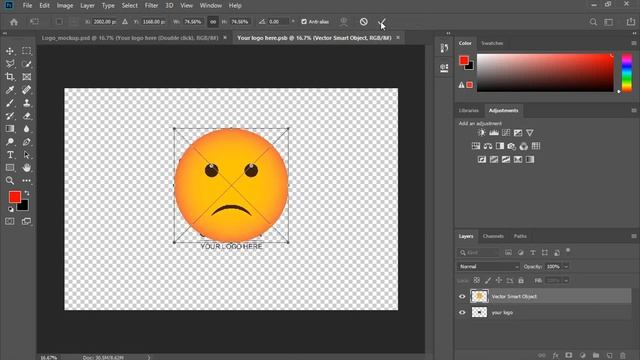Cancel the transform
Image resolution: width=640 pixels, height=360 pixels.
363,22
